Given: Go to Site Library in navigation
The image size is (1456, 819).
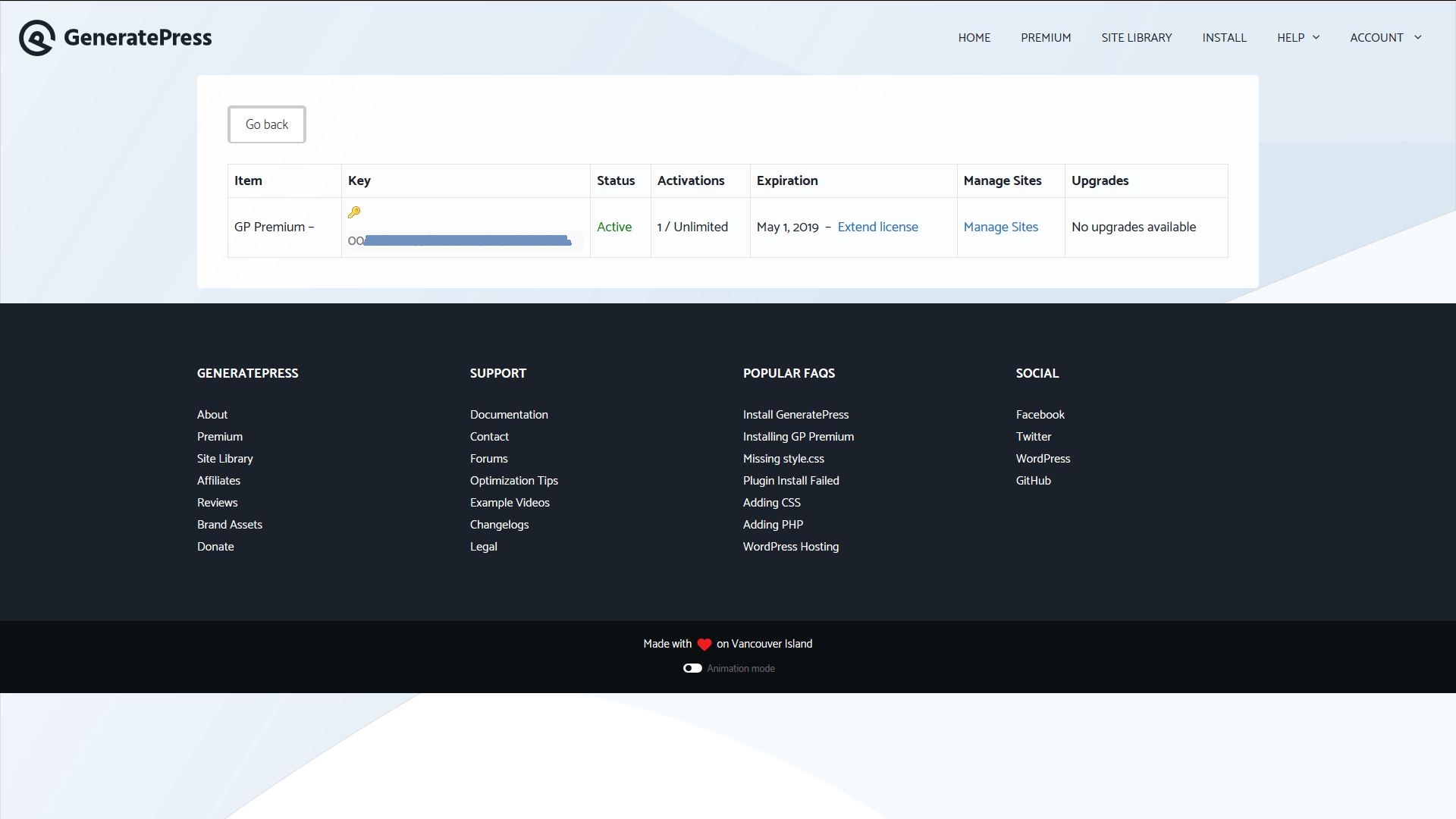Looking at the screenshot, I should tap(1136, 38).
